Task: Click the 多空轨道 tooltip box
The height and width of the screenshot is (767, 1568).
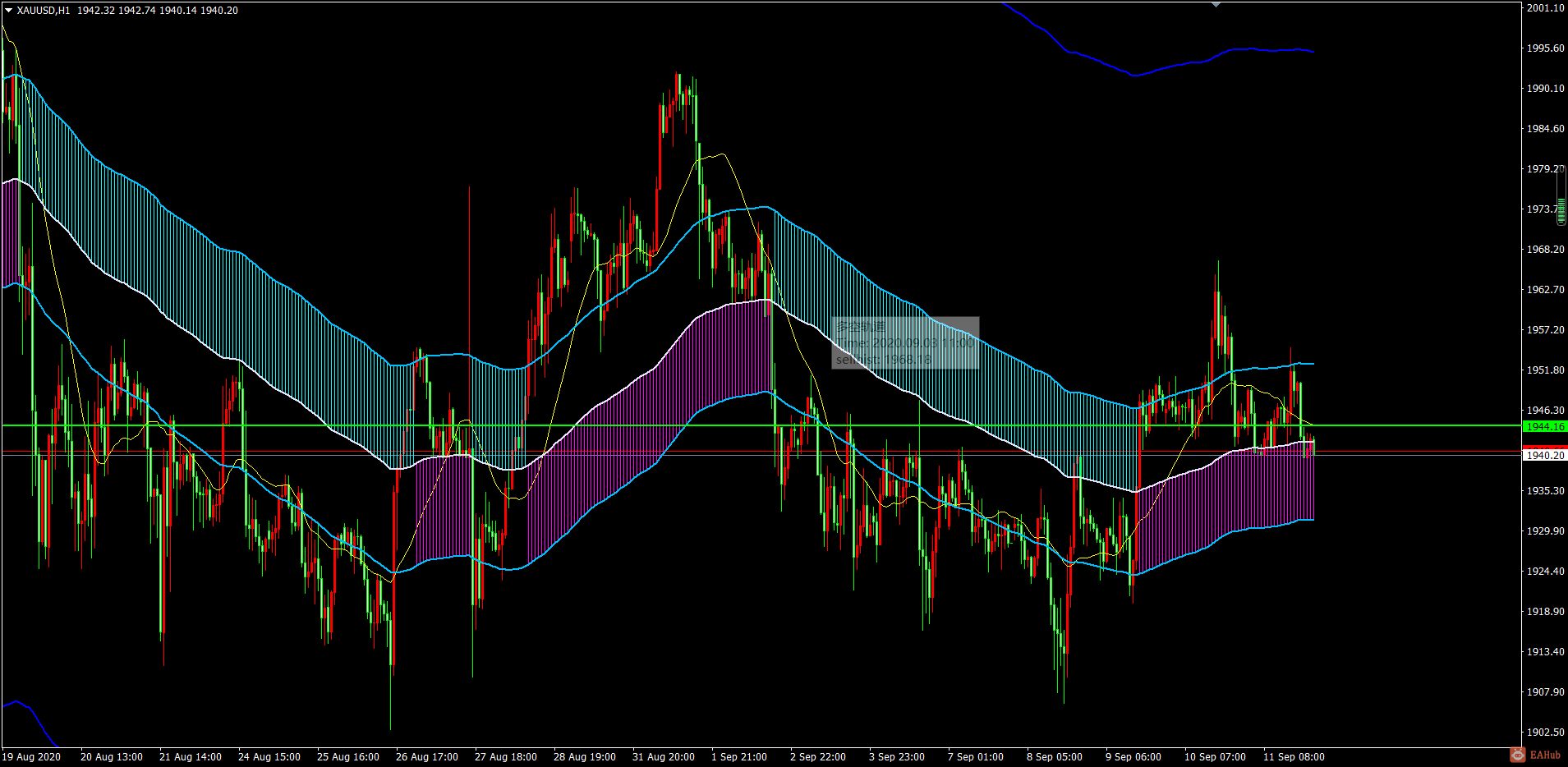Action: pos(905,343)
